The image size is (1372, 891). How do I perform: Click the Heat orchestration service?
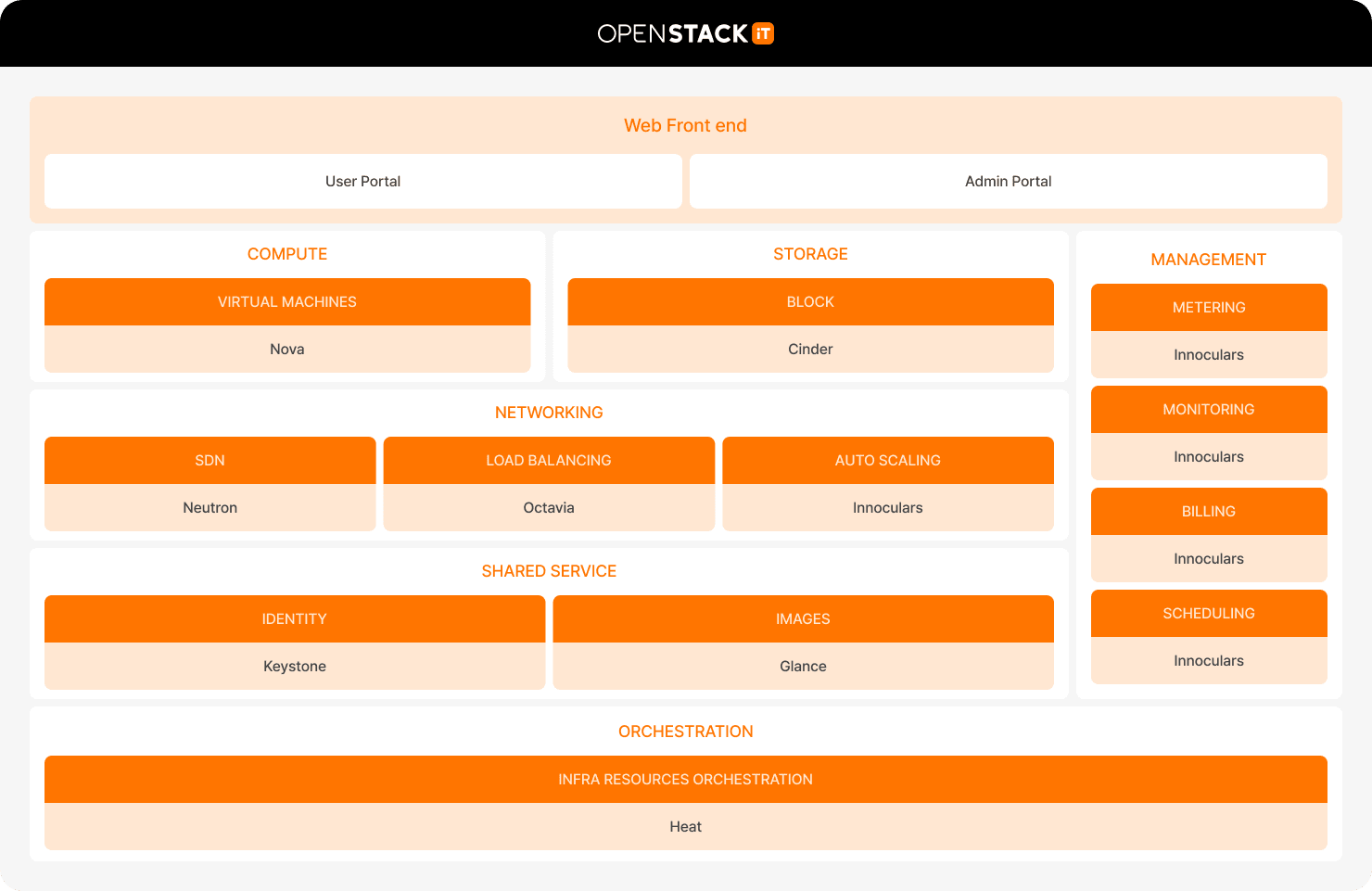coord(685,827)
